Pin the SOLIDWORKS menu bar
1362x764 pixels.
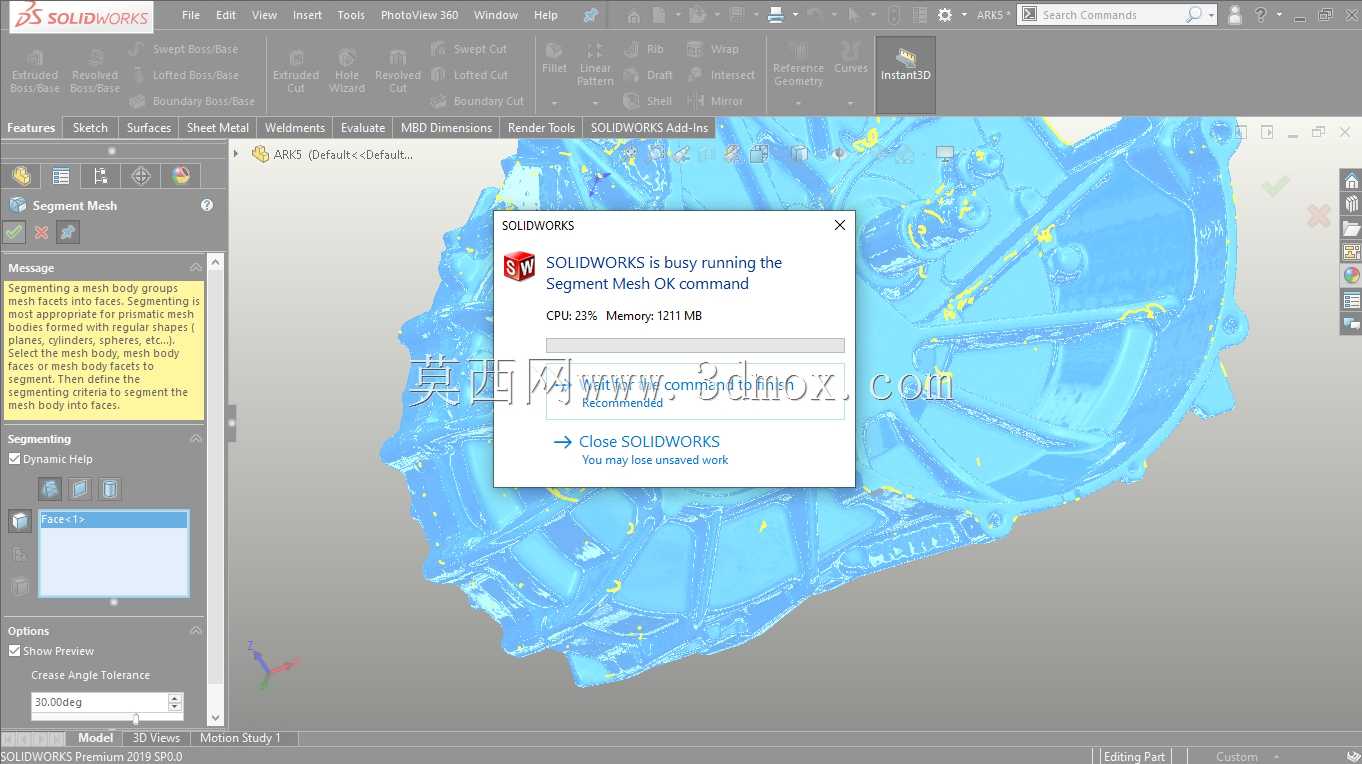click(590, 15)
